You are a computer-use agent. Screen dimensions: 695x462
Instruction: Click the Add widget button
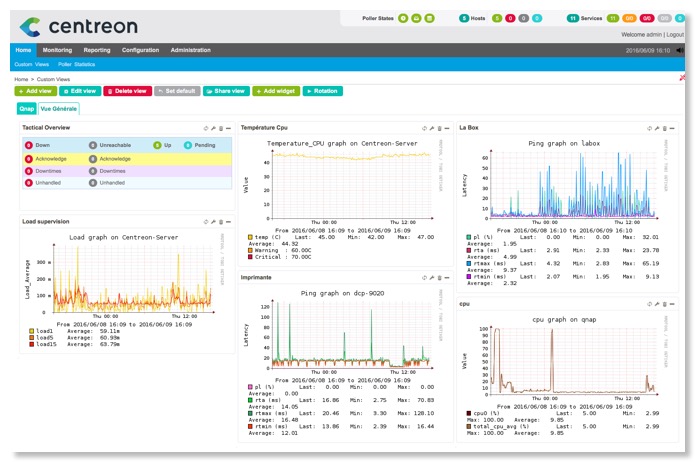coord(273,91)
